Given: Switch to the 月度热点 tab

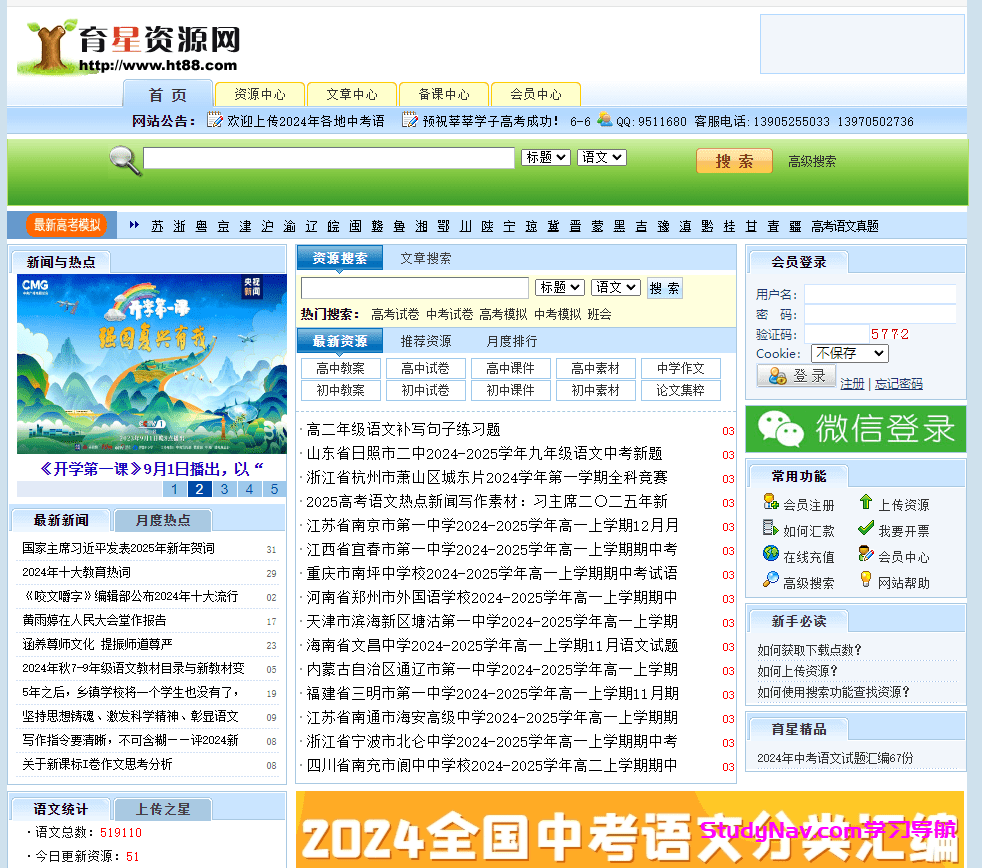Looking at the screenshot, I should pos(164,519).
